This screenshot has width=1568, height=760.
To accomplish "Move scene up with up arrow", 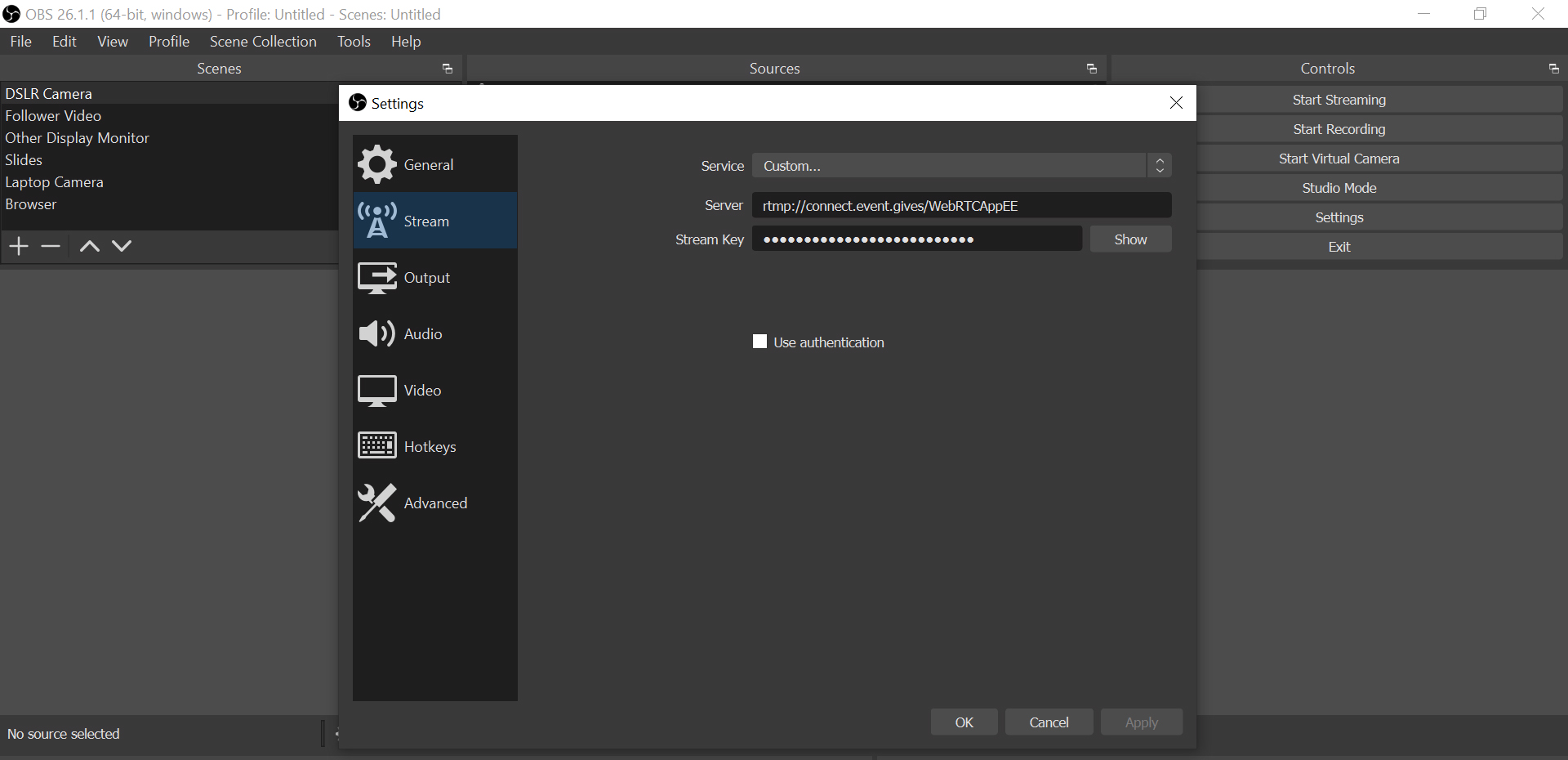I will coord(90,246).
